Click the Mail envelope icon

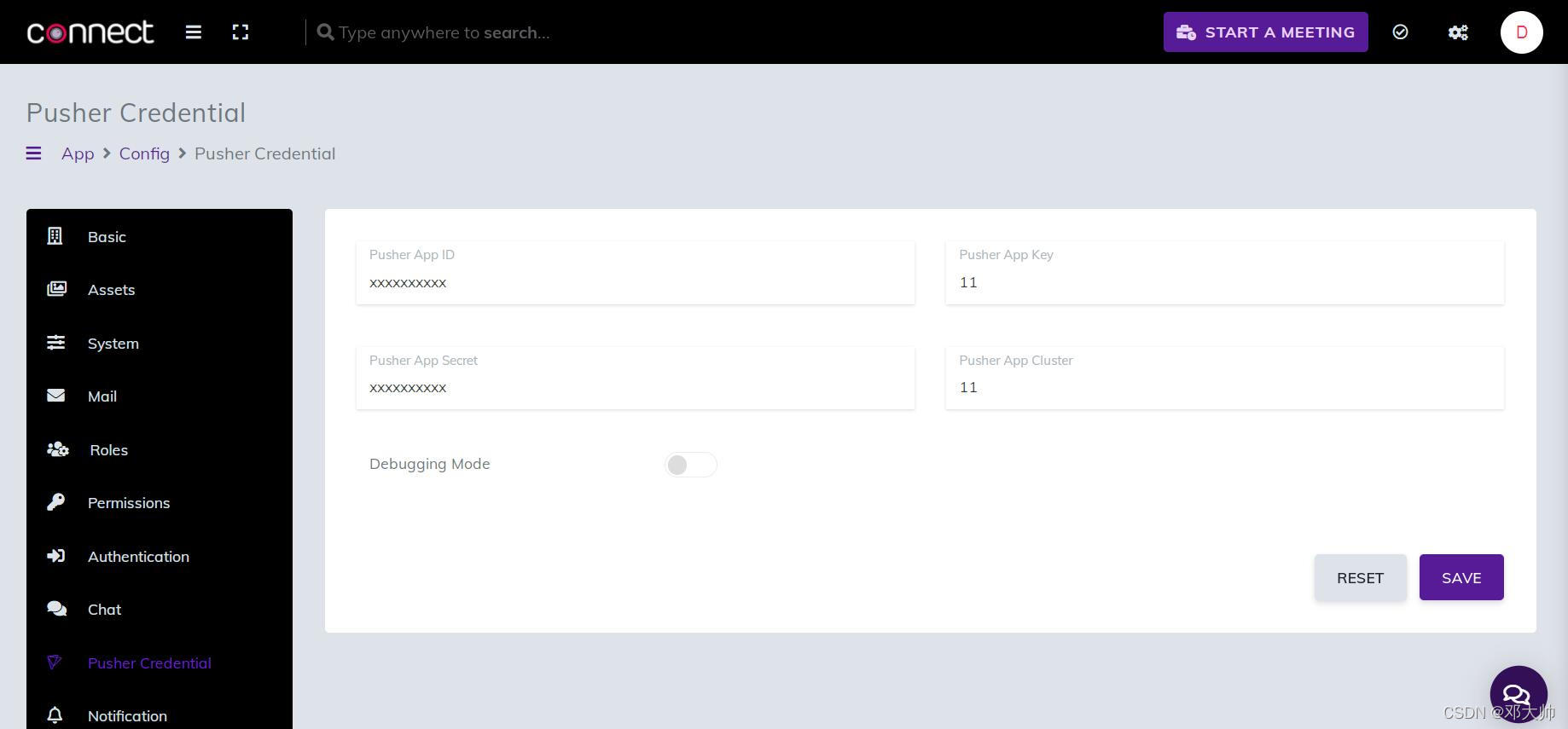point(55,396)
